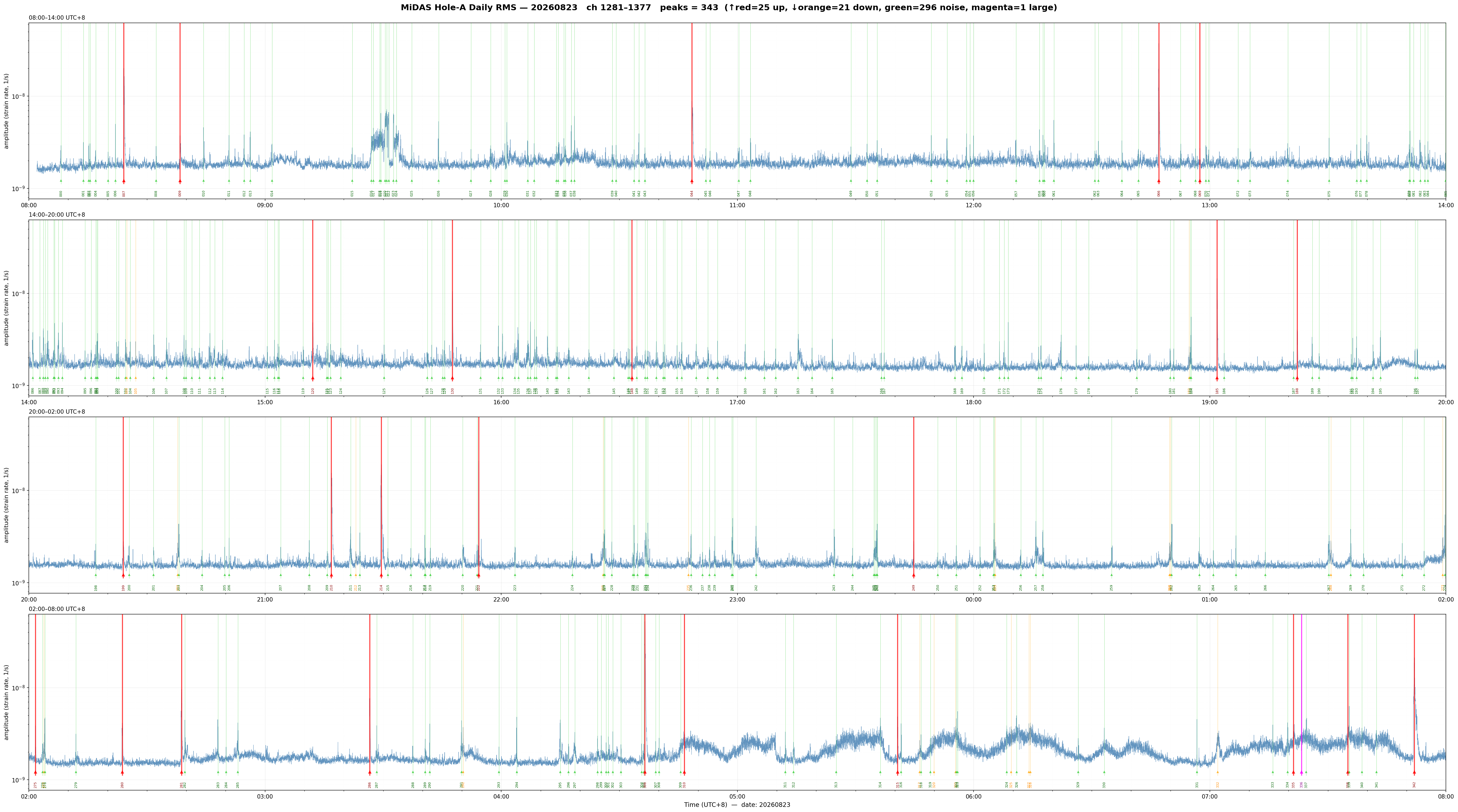Click the 00:00 time tick label
This screenshot has height=812, width=1458.
[x=974, y=599]
